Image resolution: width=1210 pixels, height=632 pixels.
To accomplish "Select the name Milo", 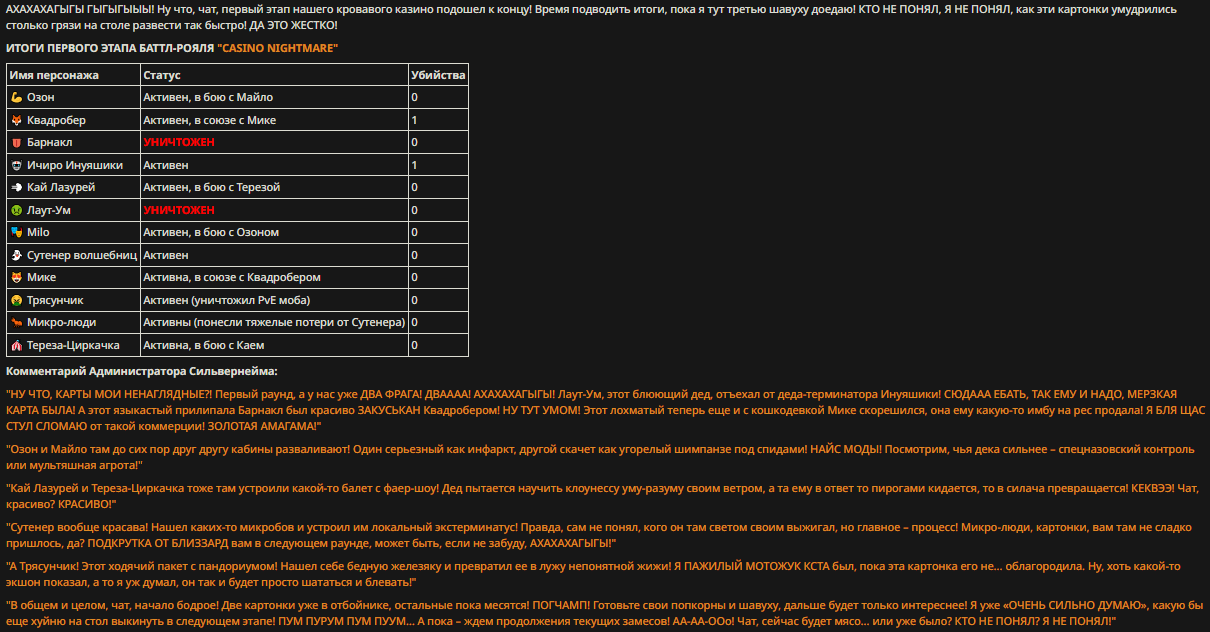I will point(38,232).
